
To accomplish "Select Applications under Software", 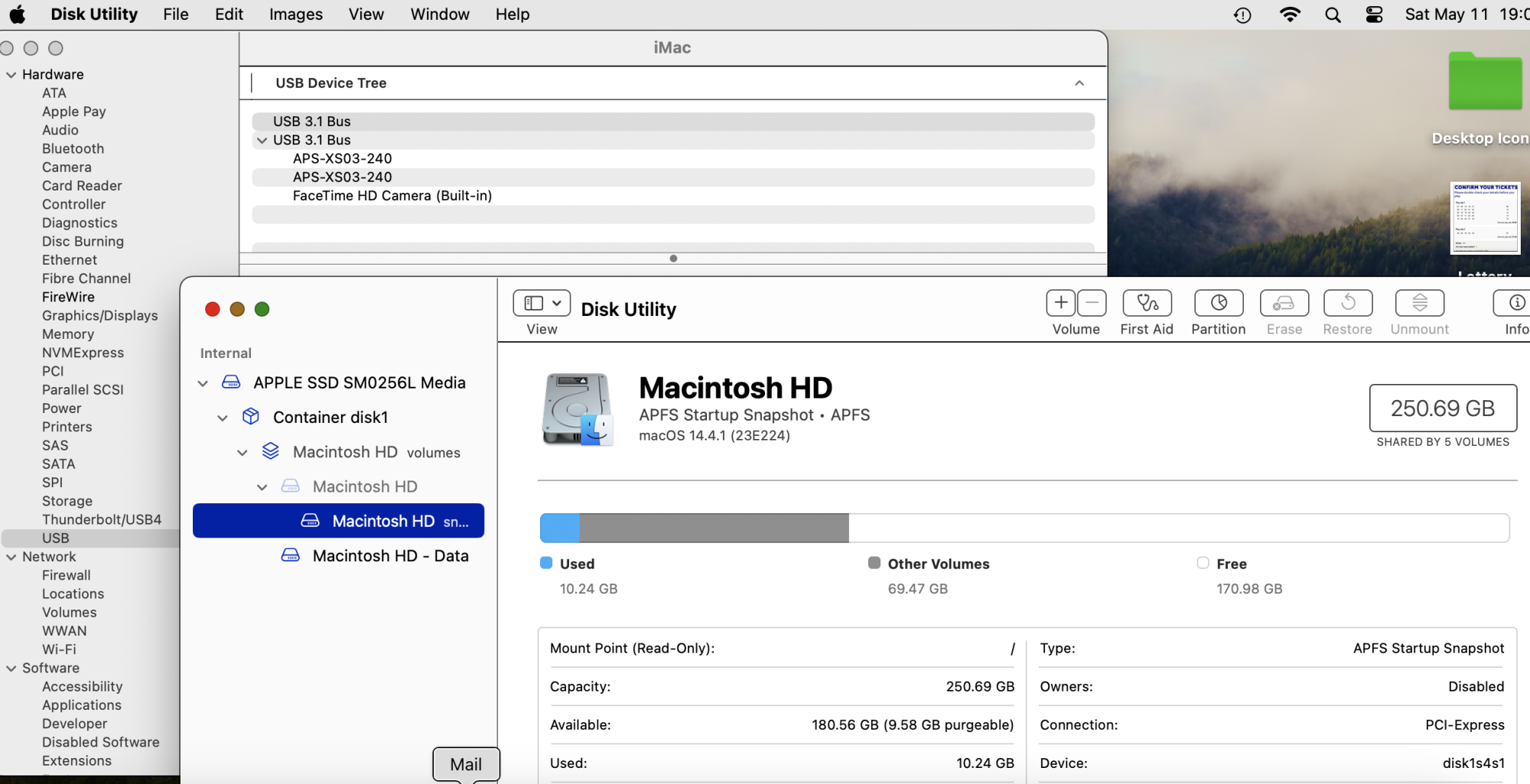I will point(82,705).
